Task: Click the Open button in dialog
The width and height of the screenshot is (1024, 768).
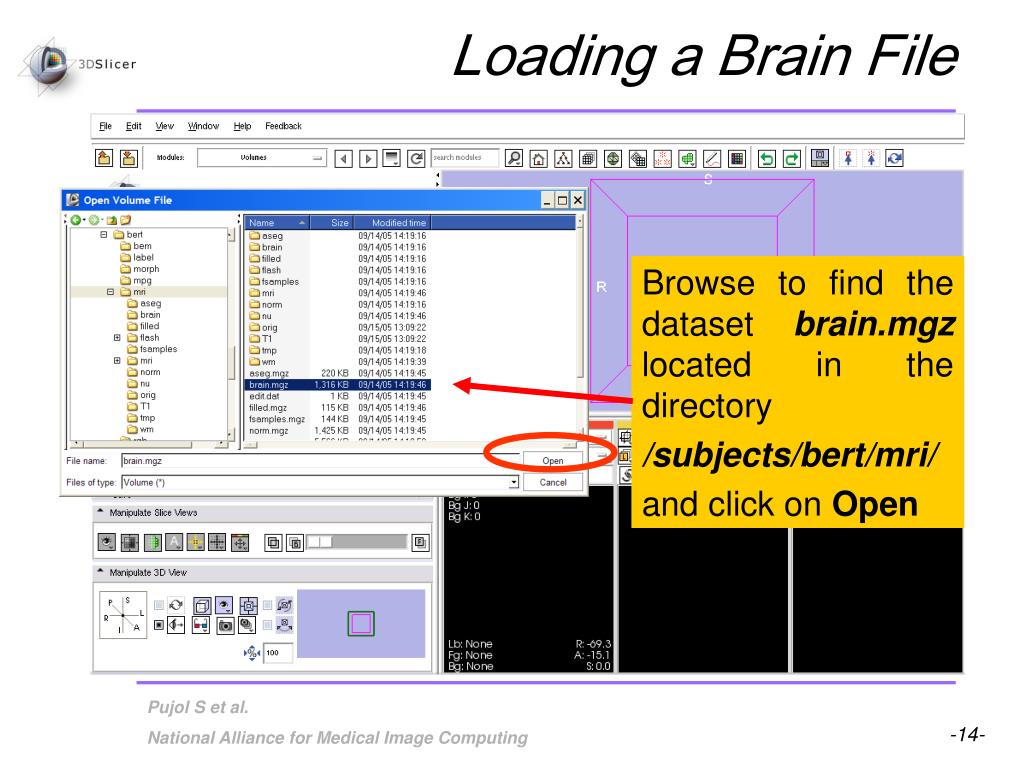Action: pos(552,461)
